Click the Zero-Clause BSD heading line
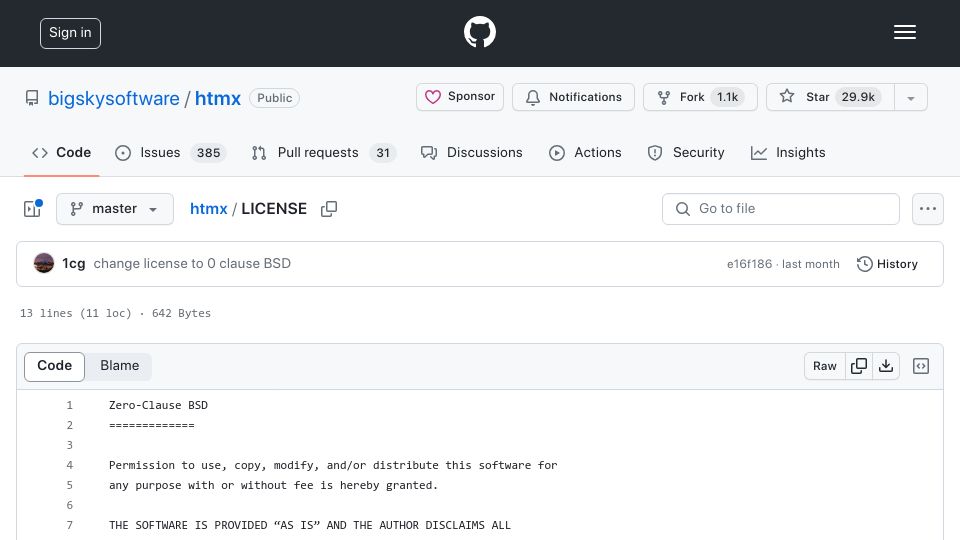The height and width of the screenshot is (540, 960). point(158,405)
